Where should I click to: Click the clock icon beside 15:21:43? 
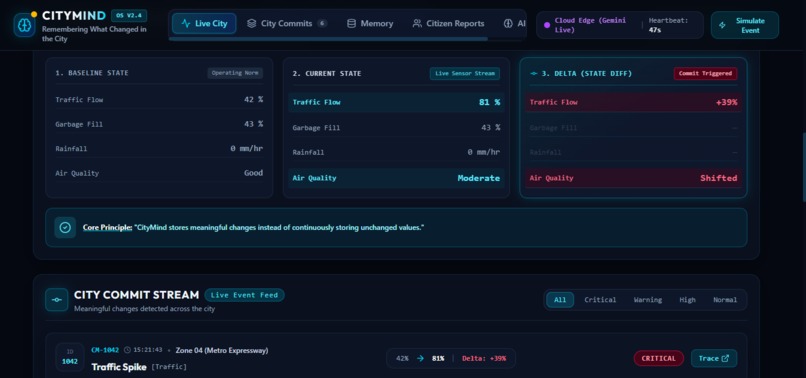click(127, 350)
